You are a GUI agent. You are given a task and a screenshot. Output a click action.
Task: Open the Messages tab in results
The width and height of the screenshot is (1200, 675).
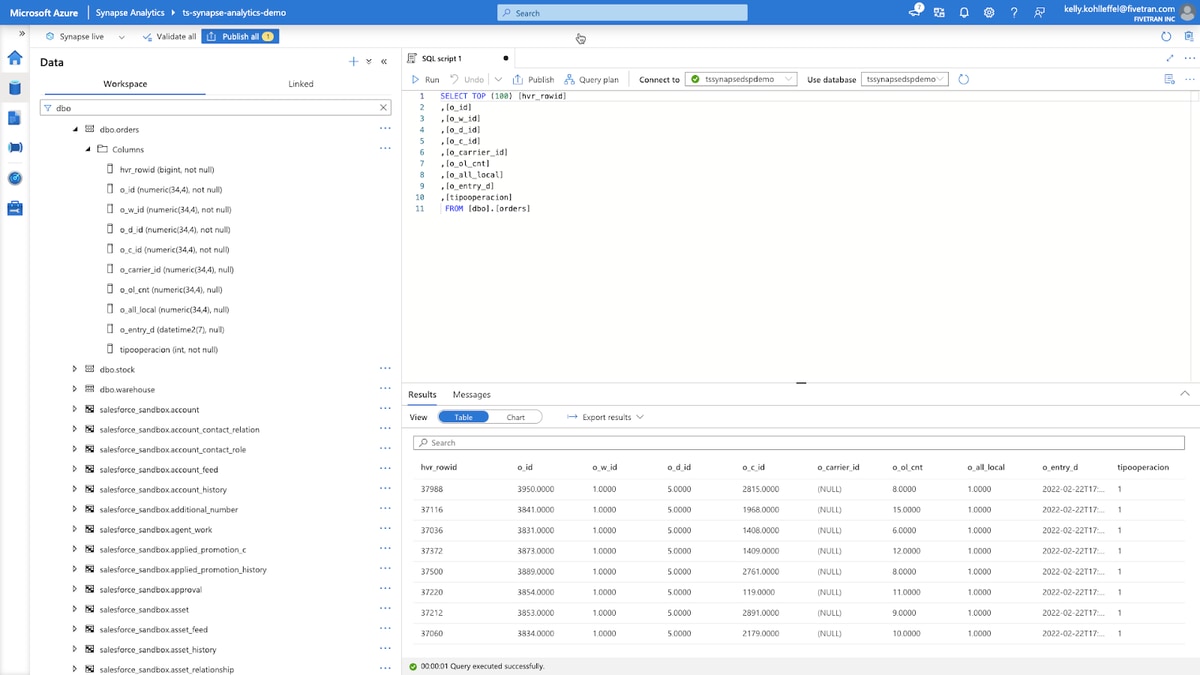pos(472,395)
